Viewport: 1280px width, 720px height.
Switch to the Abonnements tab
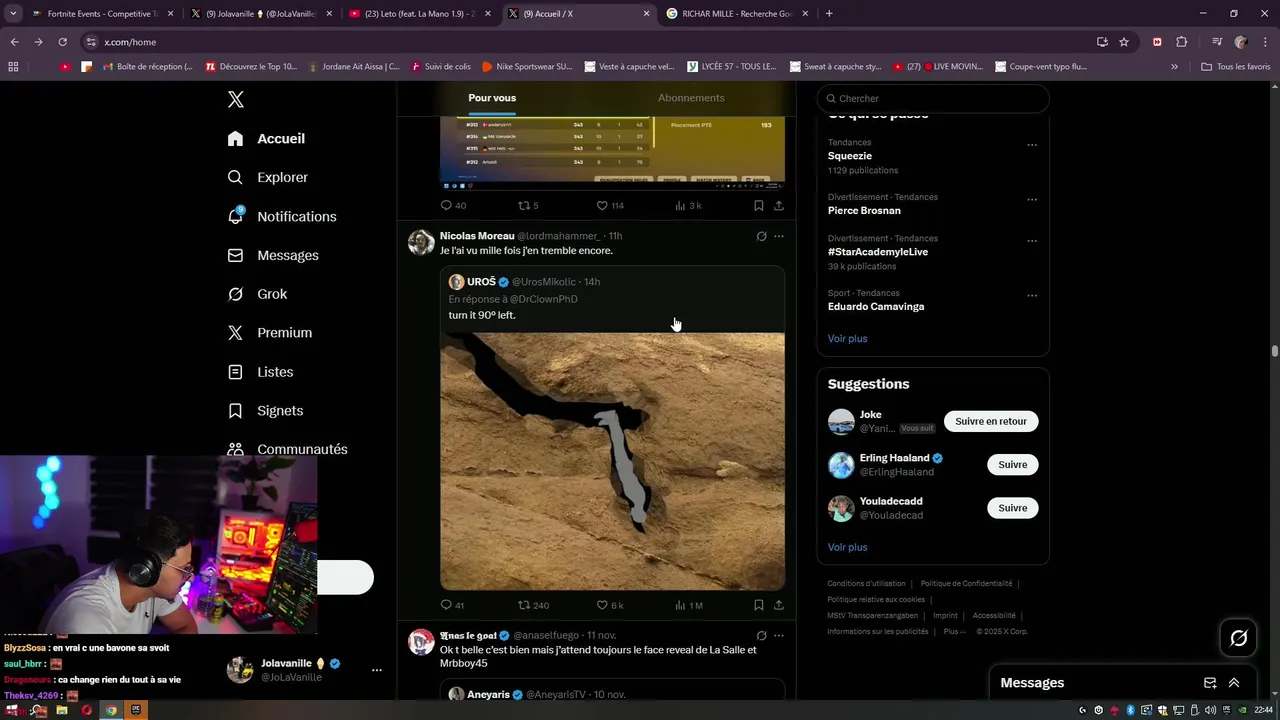click(x=691, y=98)
